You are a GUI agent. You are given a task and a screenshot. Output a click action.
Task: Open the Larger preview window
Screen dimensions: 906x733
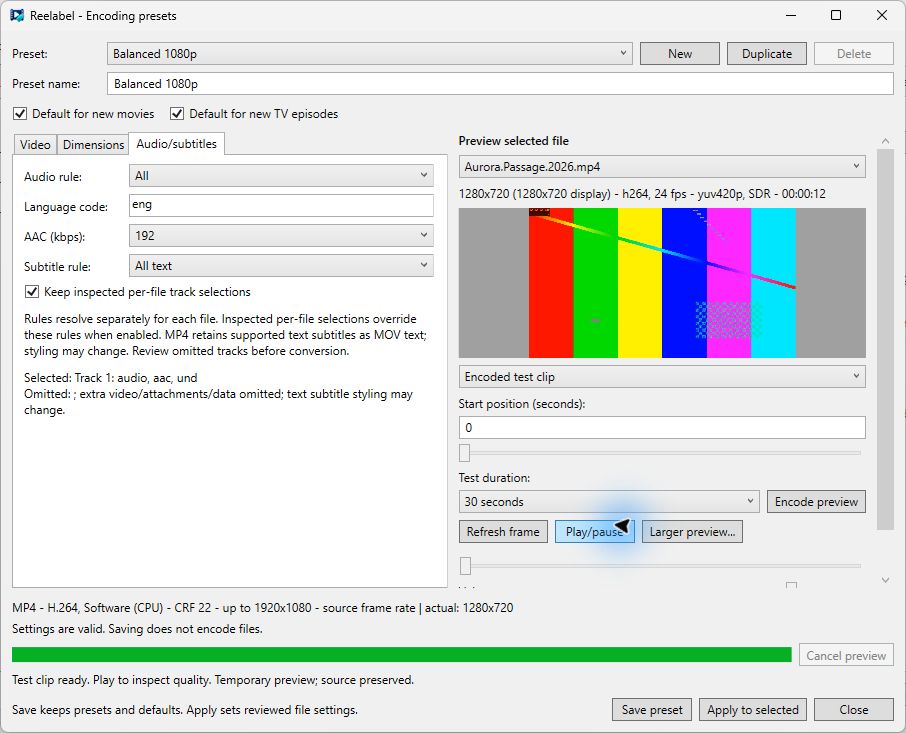point(692,531)
